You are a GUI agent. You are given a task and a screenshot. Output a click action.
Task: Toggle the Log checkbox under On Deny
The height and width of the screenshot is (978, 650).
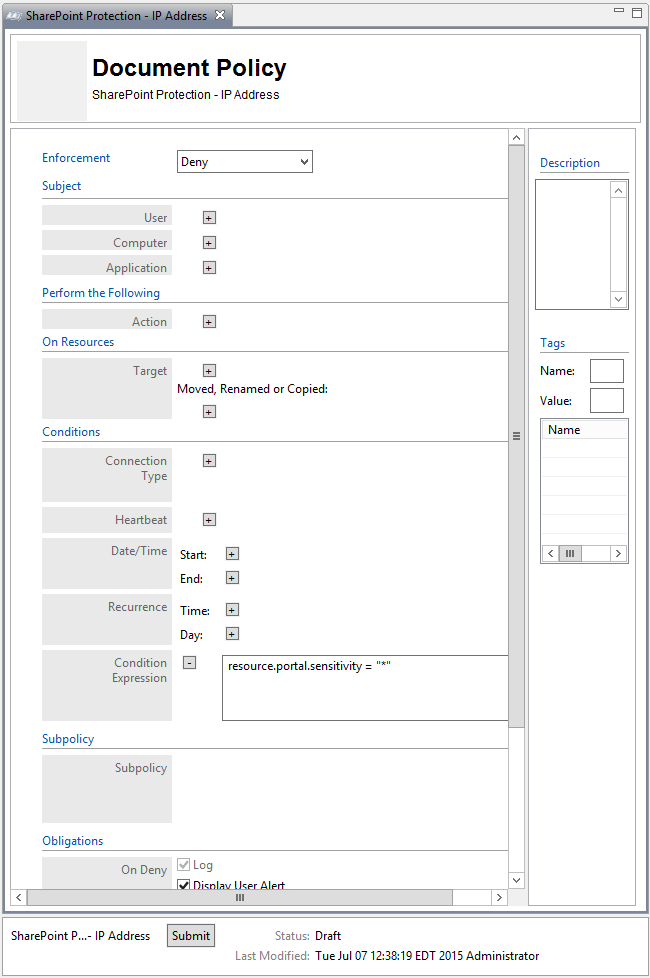183,864
